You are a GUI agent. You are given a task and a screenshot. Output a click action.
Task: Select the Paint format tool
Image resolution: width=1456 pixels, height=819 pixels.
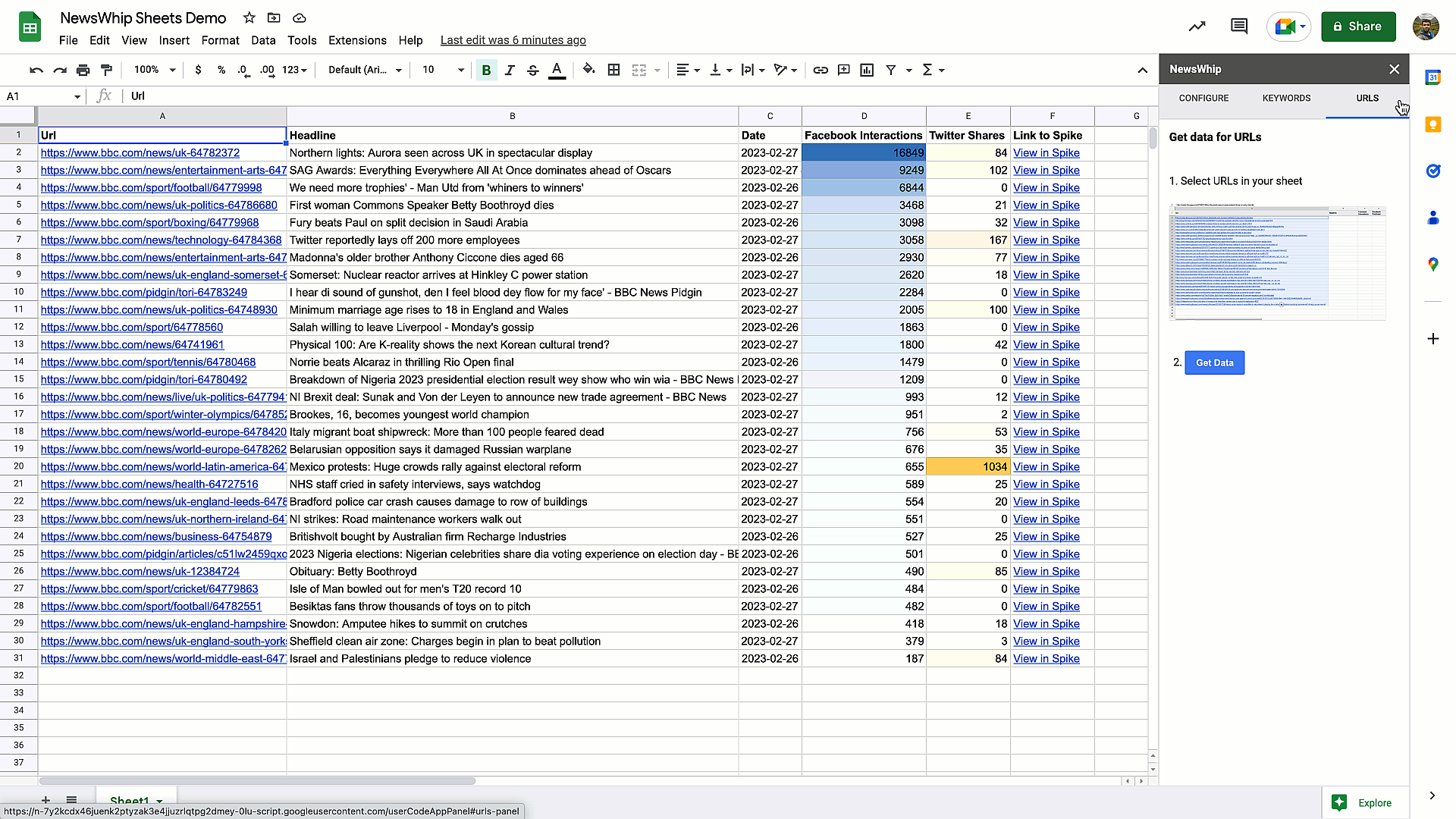pos(106,70)
